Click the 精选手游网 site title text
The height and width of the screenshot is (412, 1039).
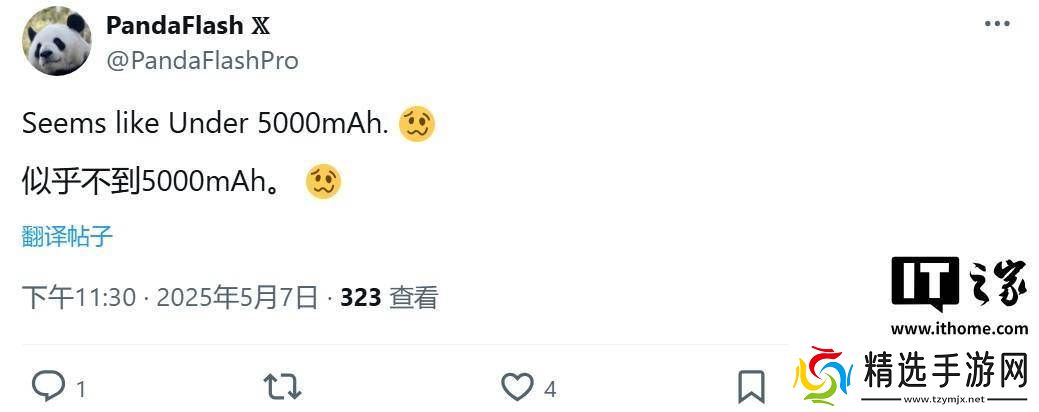(944, 370)
